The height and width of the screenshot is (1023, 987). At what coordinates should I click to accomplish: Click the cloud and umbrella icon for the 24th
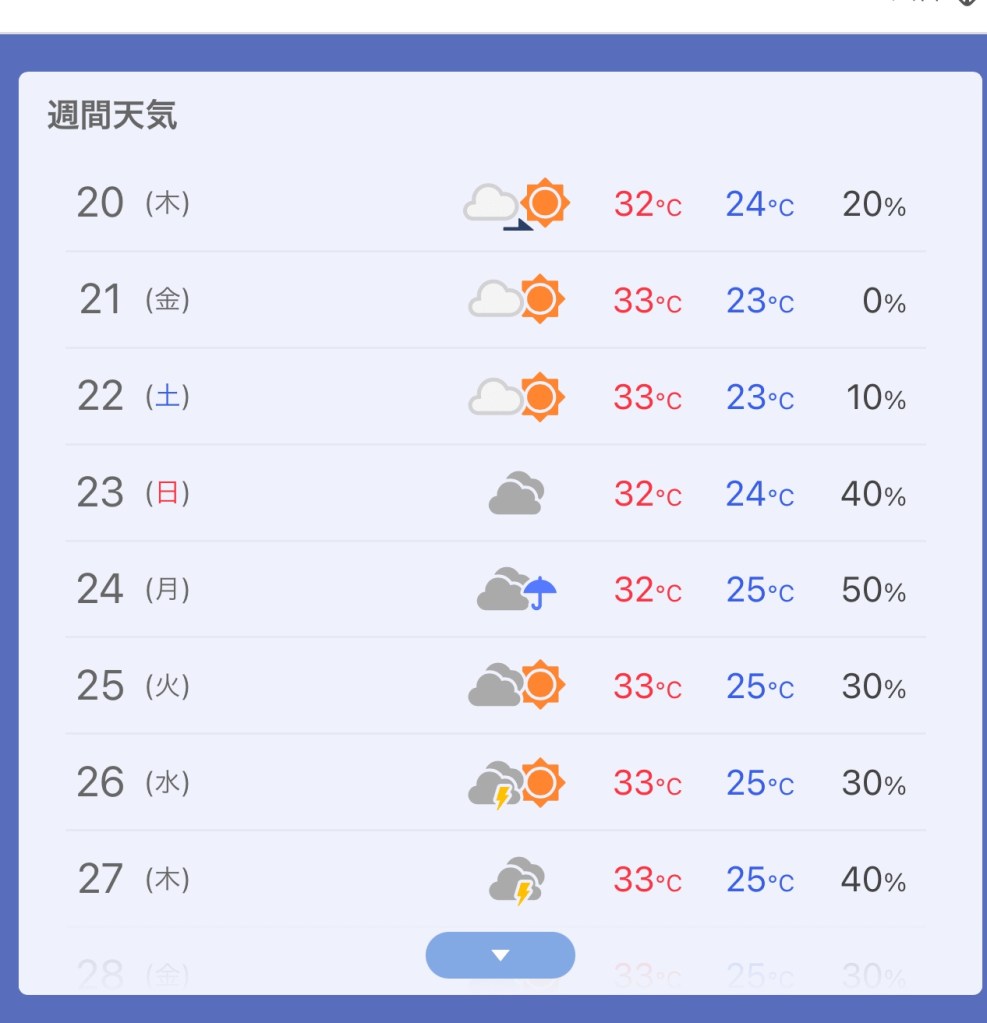(x=516, y=590)
